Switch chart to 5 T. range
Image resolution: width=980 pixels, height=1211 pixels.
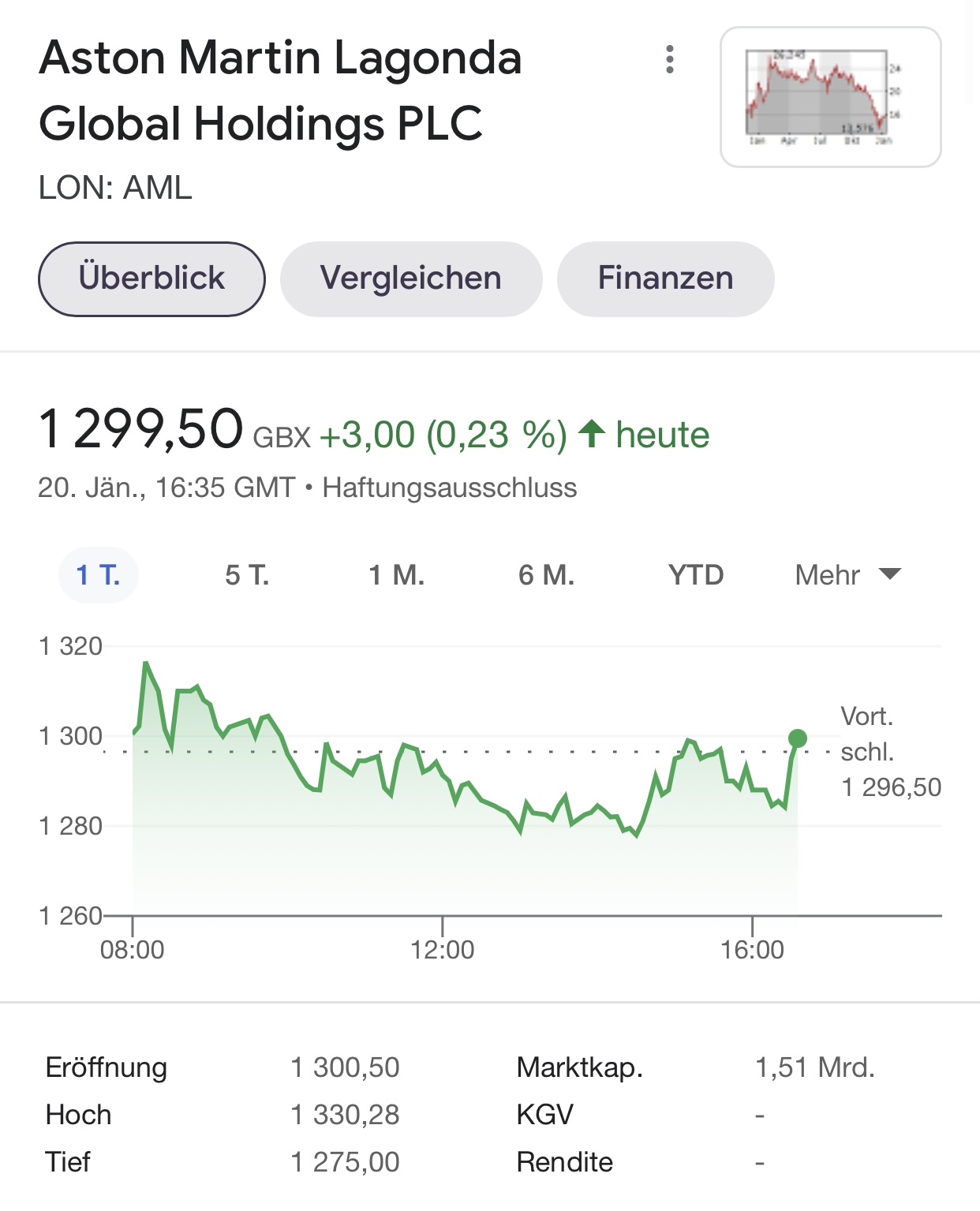click(x=247, y=575)
